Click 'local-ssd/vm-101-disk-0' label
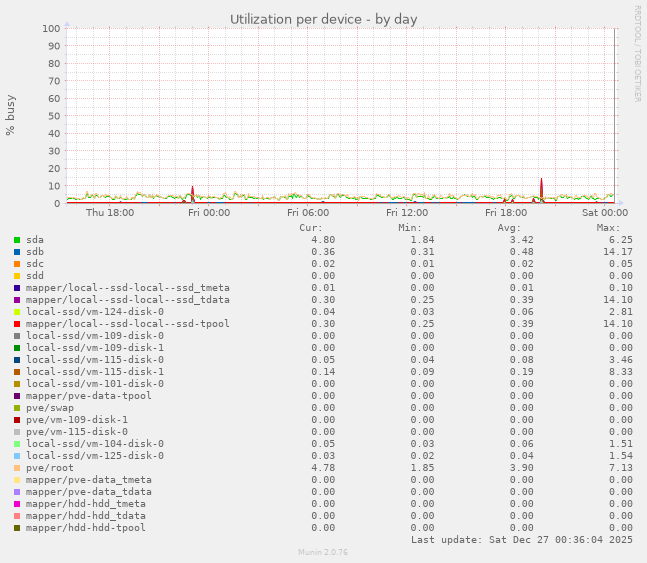This screenshot has height=563, width=647. (95, 383)
